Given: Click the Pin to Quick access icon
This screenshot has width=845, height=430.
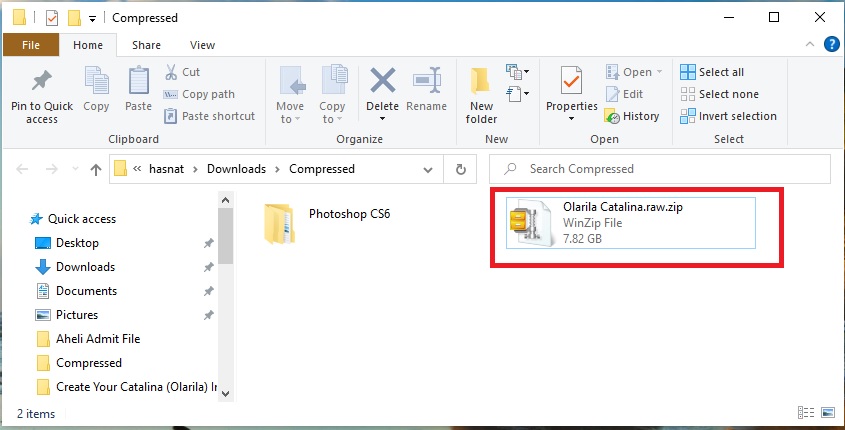Looking at the screenshot, I should pyautogui.click(x=41, y=82).
